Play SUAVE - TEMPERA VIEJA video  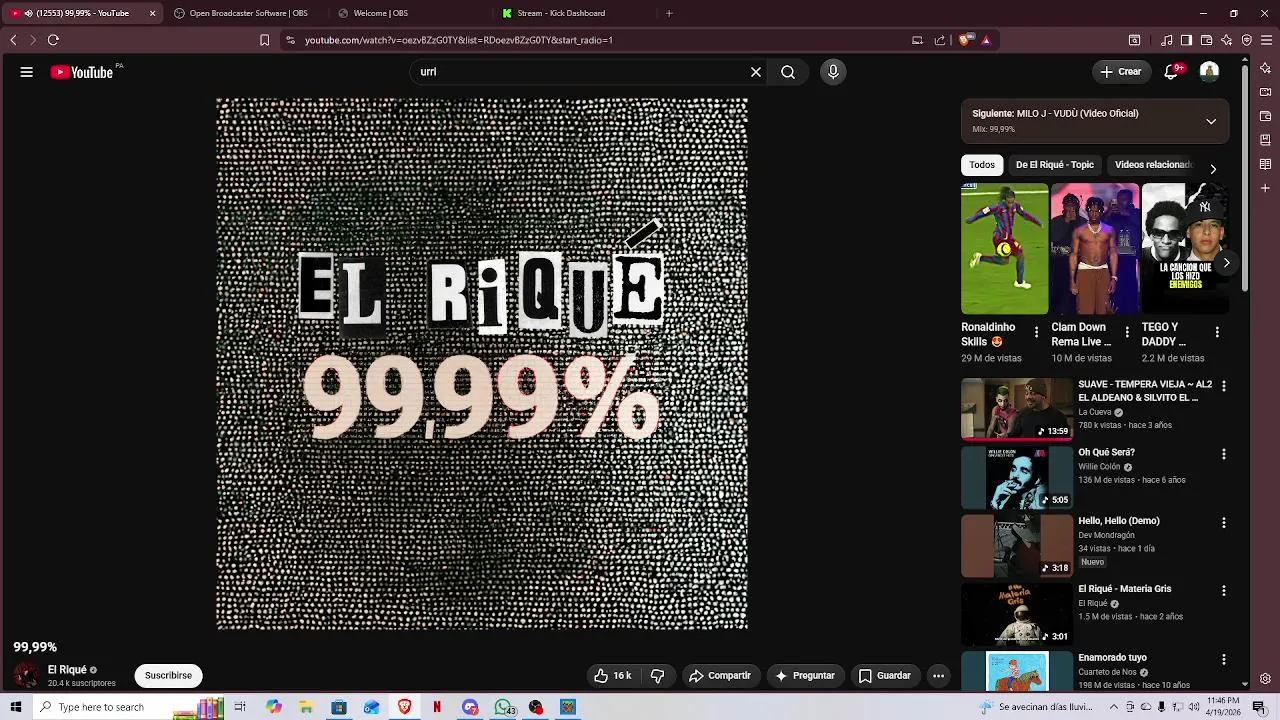[x=1017, y=409]
